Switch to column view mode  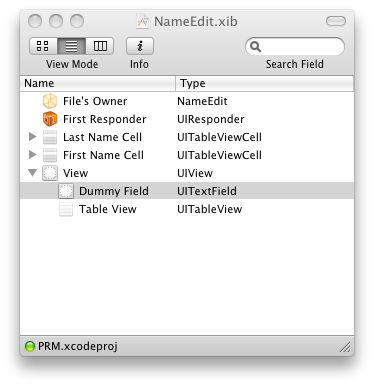coord(100,46)
